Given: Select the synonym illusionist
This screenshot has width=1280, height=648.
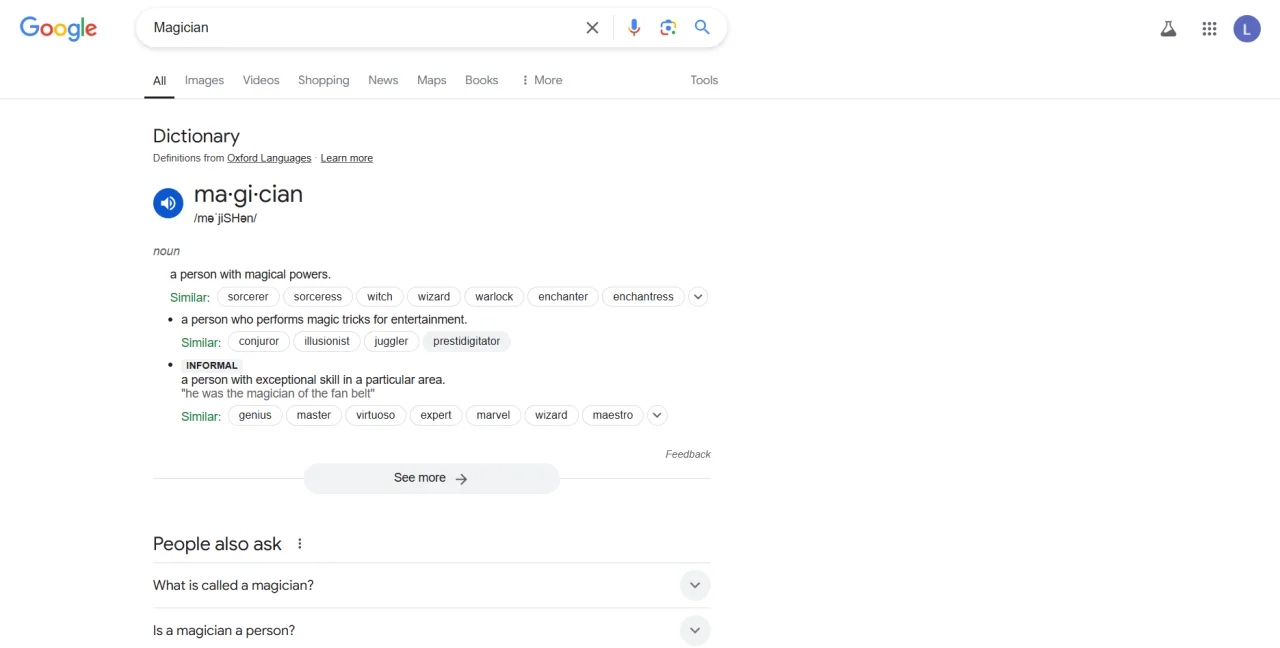Looking at the screenshot, I should click(327, 341).
